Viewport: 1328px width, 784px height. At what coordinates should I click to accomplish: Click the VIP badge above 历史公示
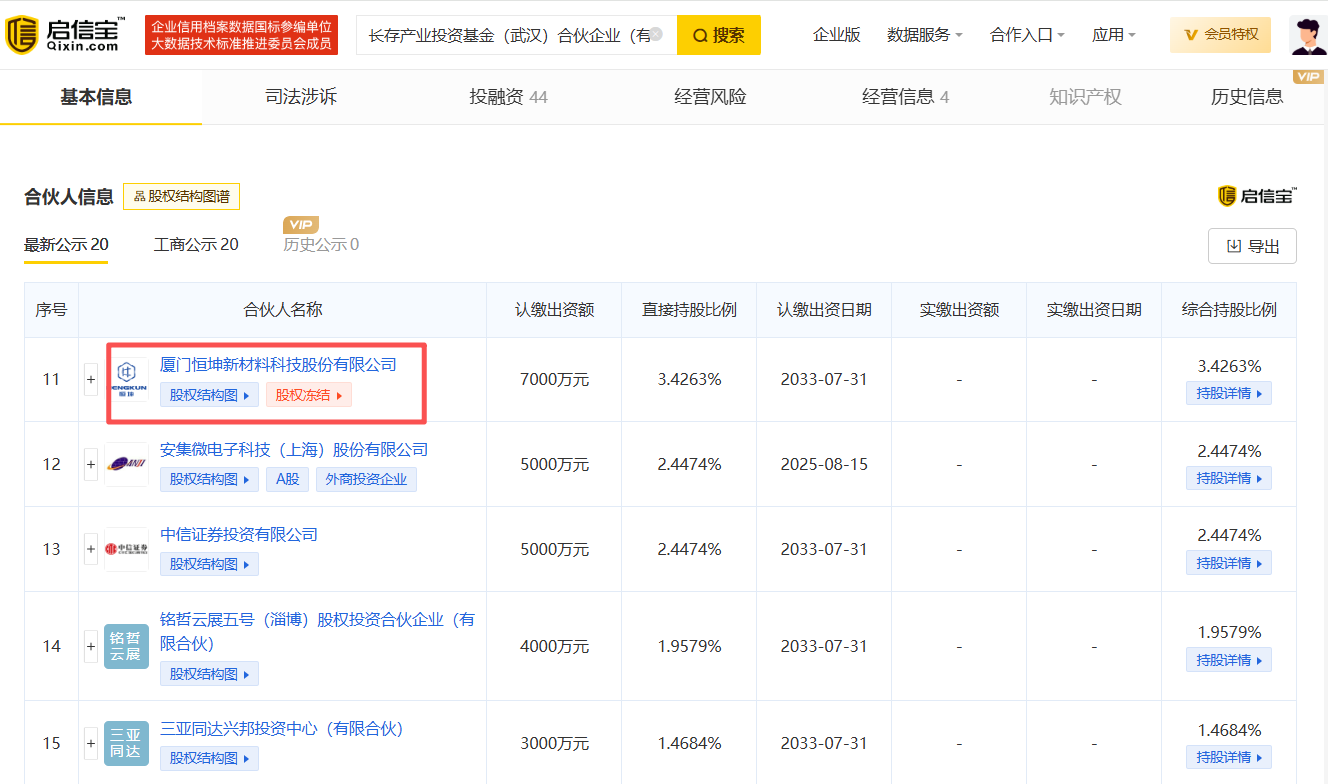(301, 224)
